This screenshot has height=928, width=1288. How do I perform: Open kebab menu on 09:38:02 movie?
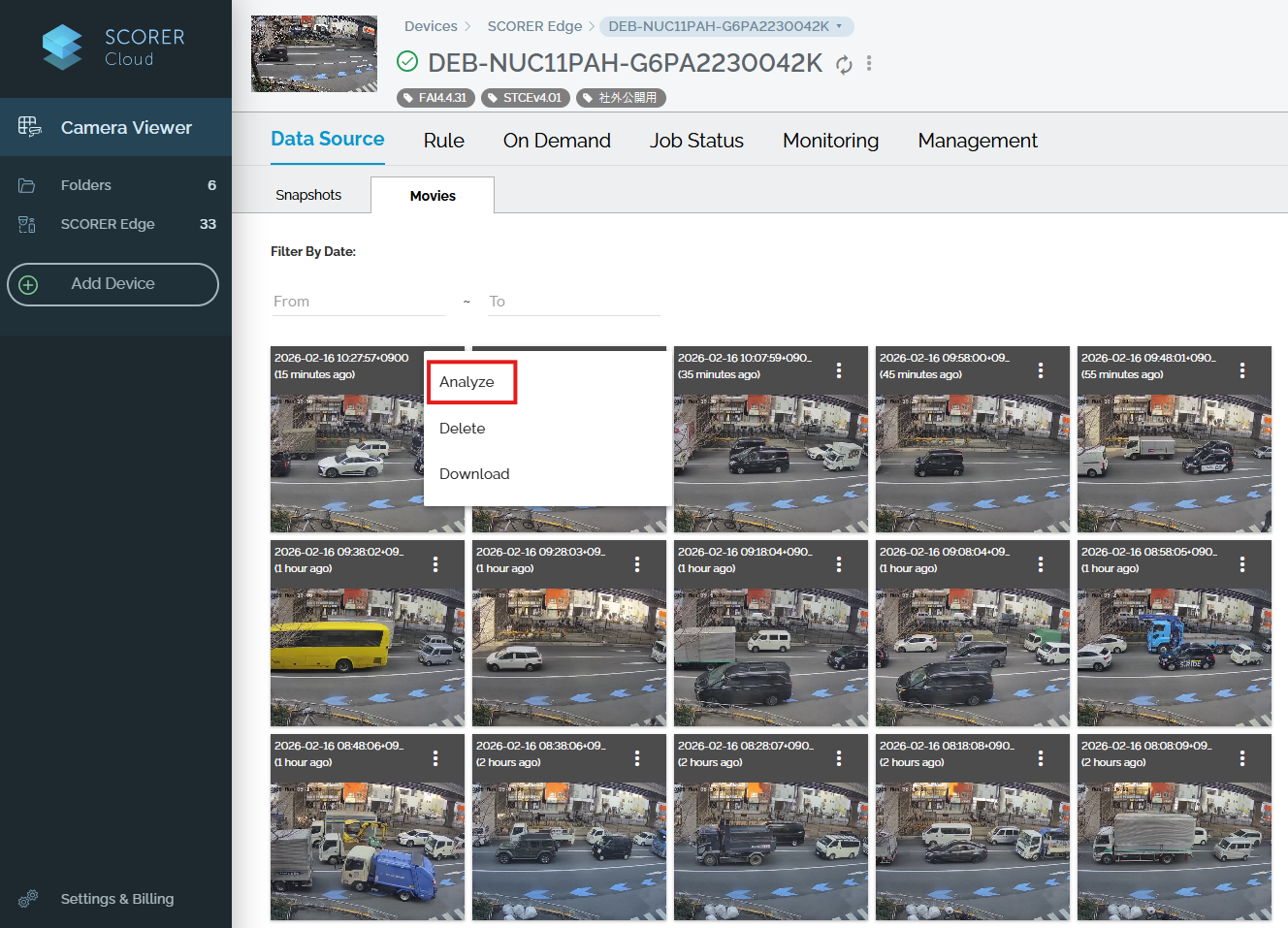pos(435,564)
